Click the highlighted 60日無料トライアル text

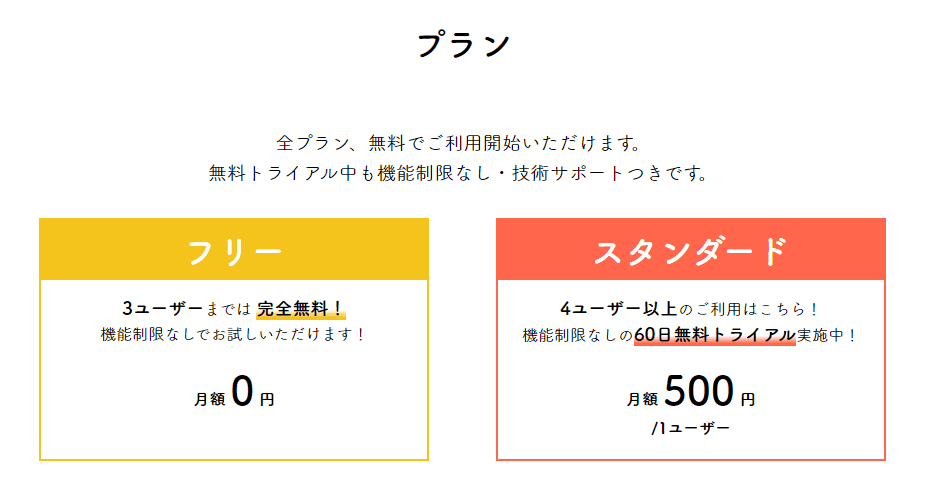click(x=715, y=335)
